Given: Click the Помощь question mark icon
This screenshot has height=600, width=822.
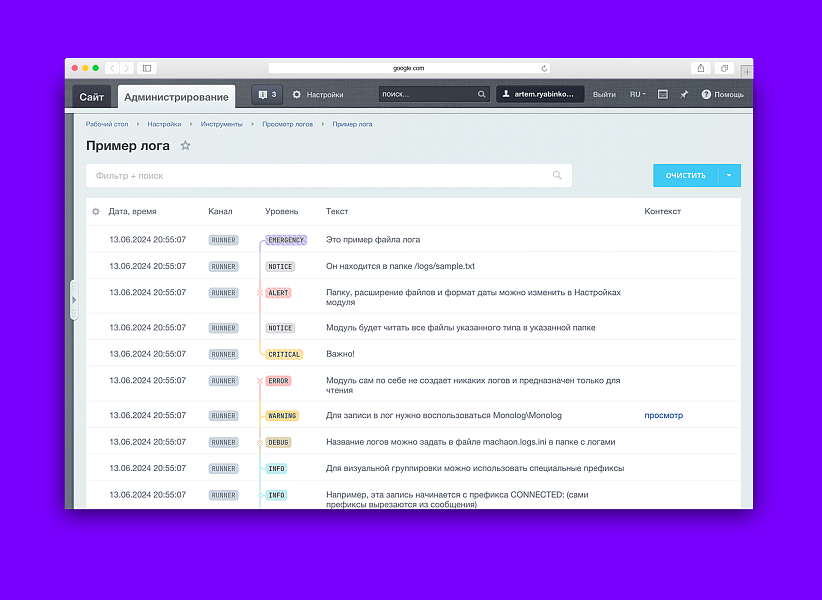Looking at the screenshot, I should pyautogui.click(x=706, y=94).
